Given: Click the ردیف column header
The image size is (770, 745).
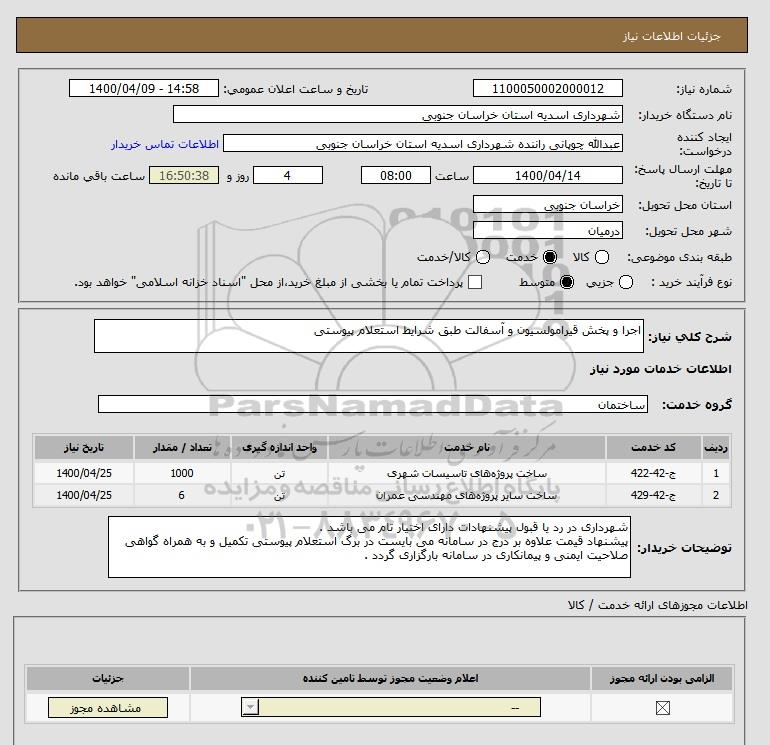Looking at the screenshot, I should pyautogui.click(x=716, y=447).
